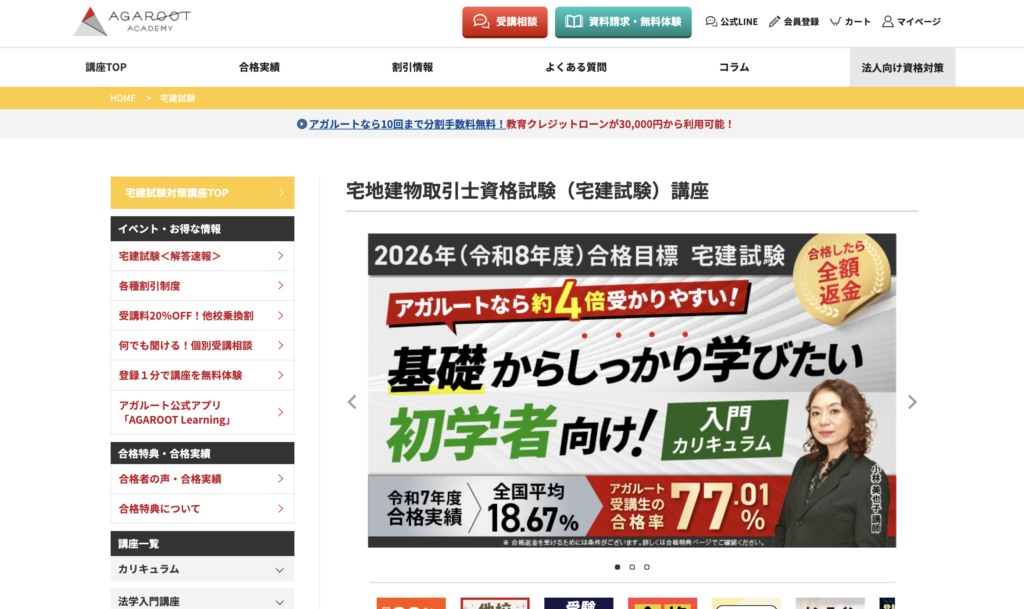Image resolution: width=1024 pixels, height=609 pixels.
Task: Select the third carousel dot indicator
Action: [x=647, y=567]
